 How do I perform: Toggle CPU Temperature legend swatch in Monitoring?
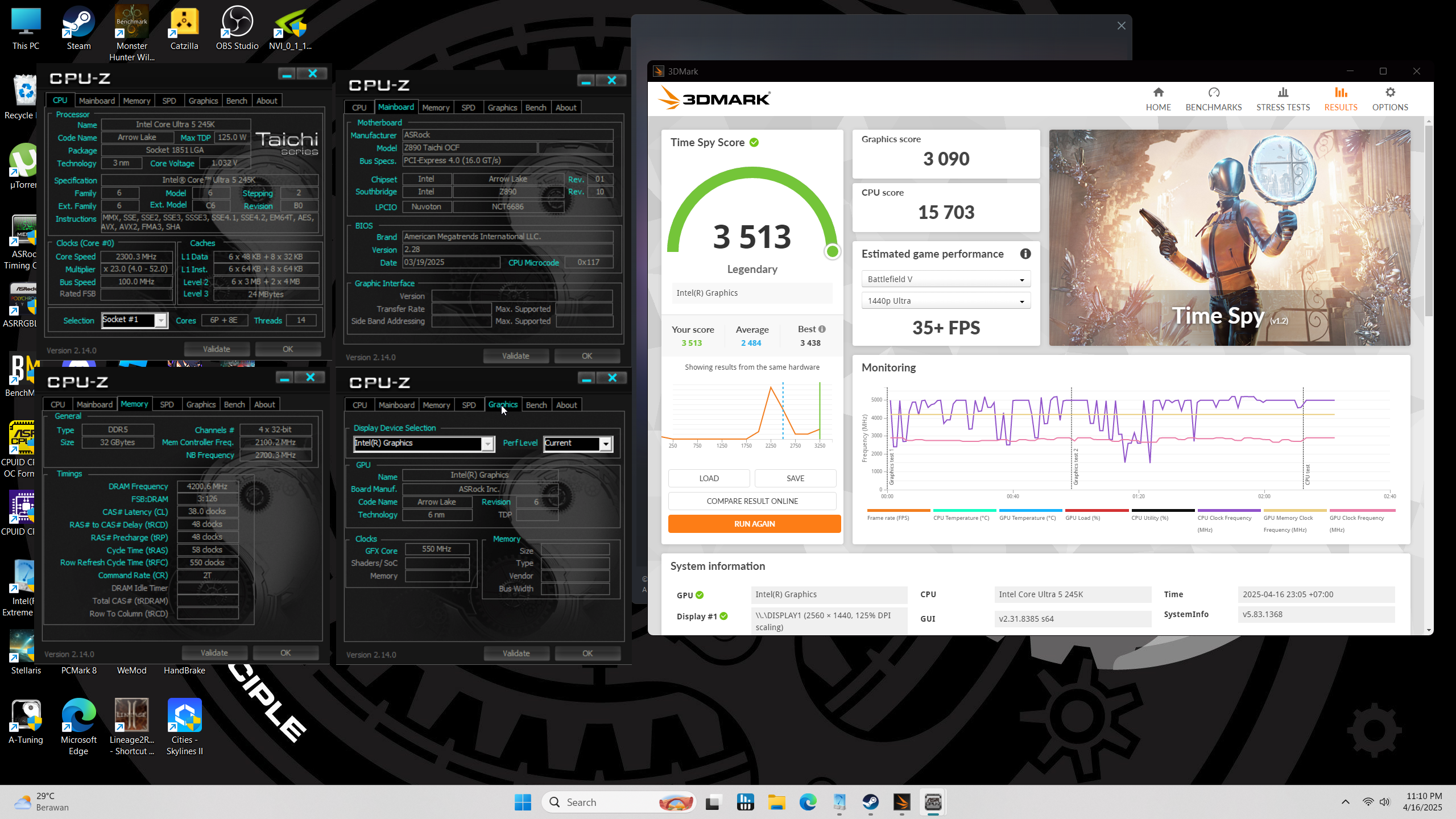(x=965, y=511)
